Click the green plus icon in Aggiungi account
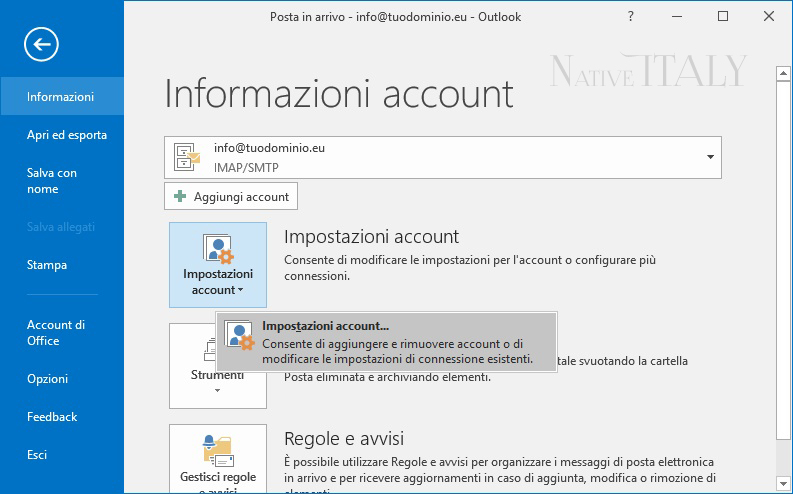This screenshot has width=793, height=494. coord(180,196)
